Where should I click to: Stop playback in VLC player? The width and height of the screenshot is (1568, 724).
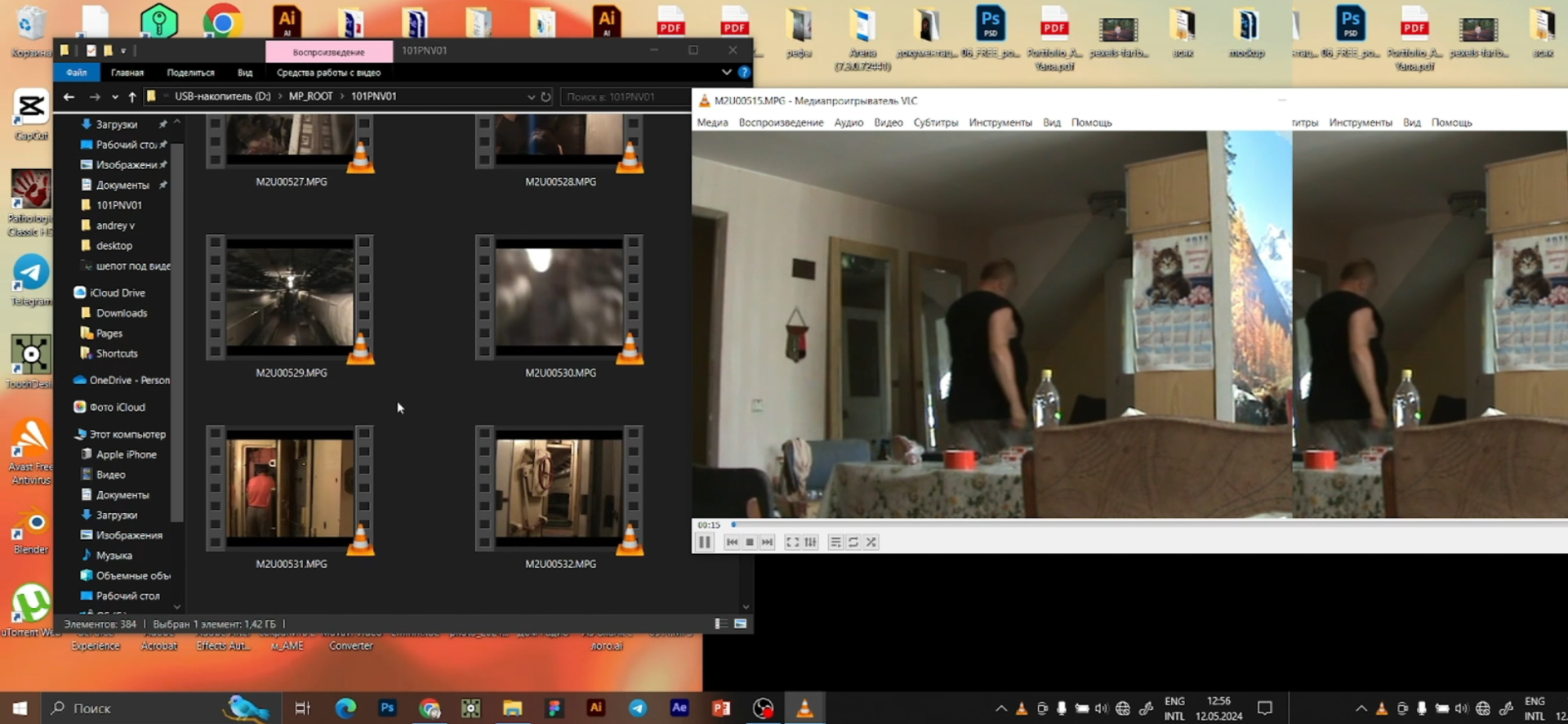pos(750,542)
